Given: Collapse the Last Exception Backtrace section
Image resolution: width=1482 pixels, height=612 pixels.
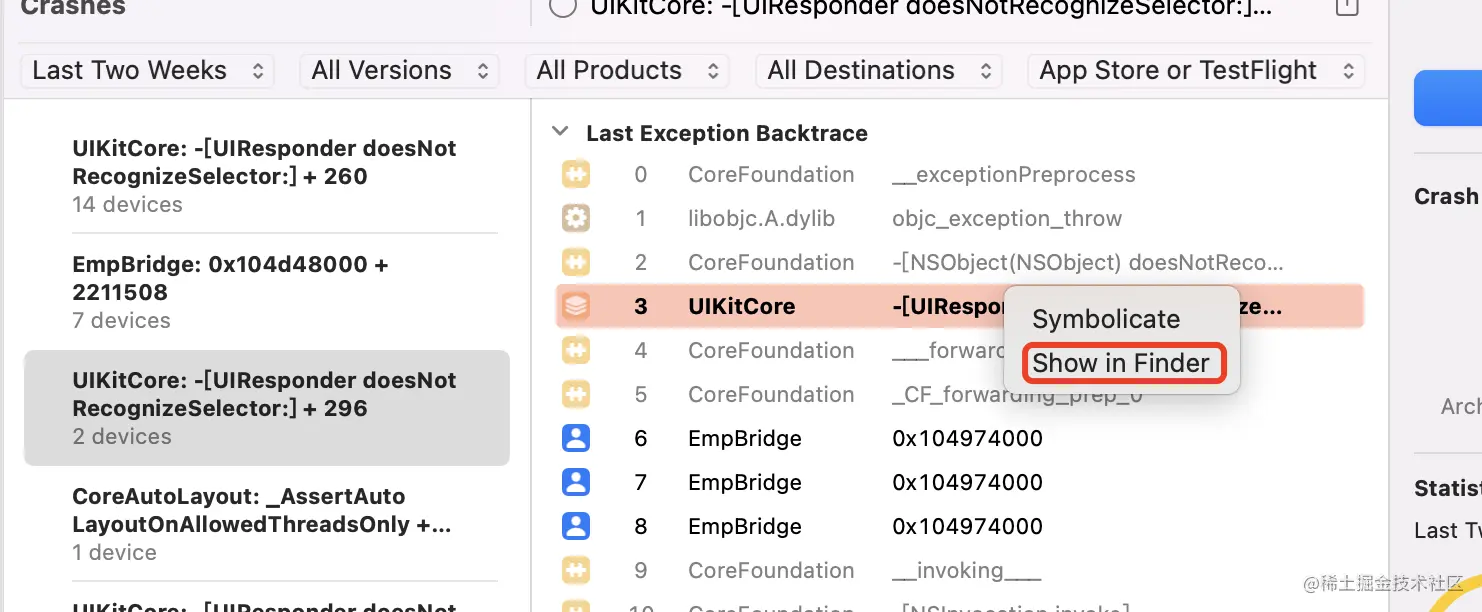Looking at the screenshot, I should pos(561,132).
